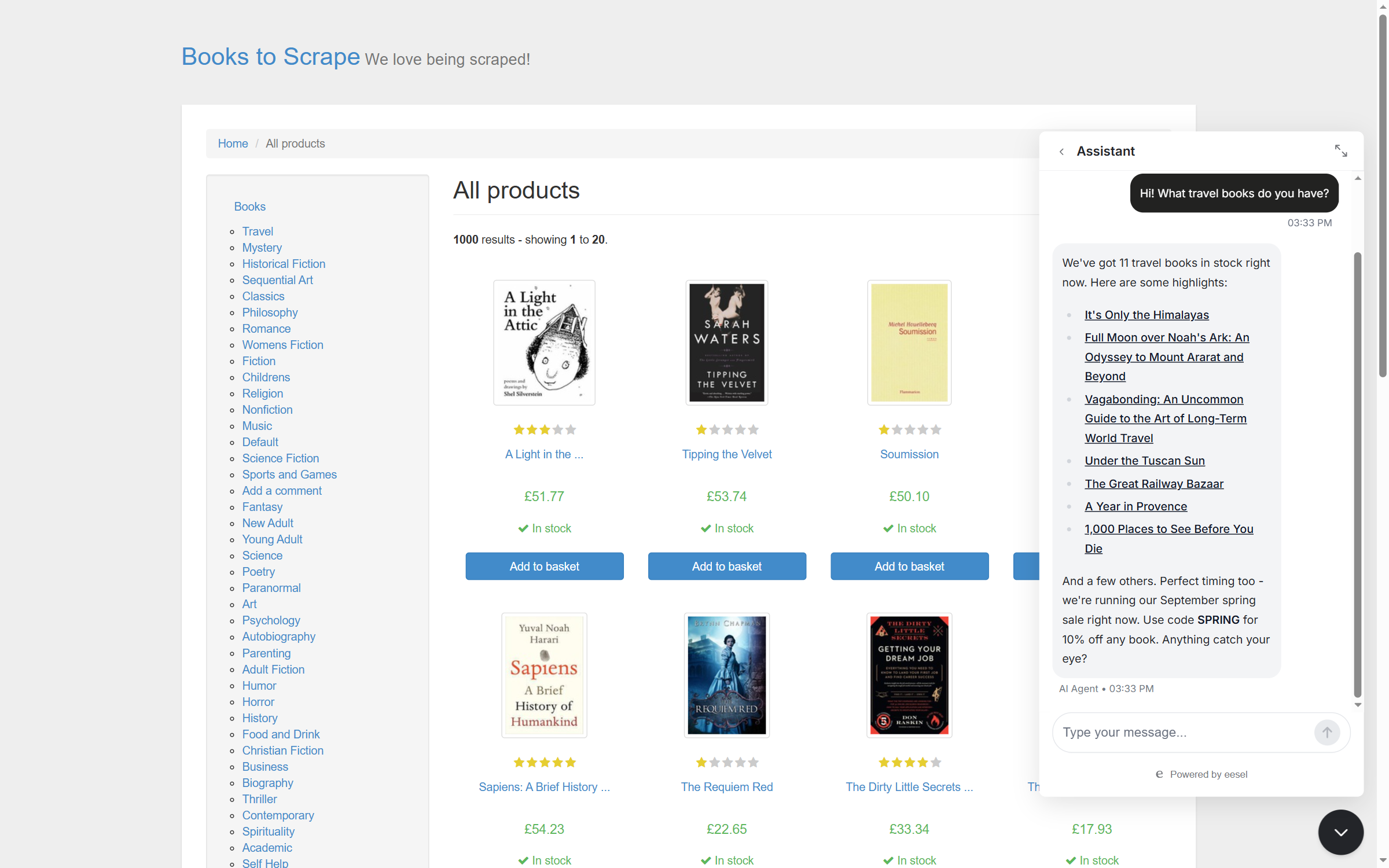Open It's Only the Himalayas link

pos(1147,315)
